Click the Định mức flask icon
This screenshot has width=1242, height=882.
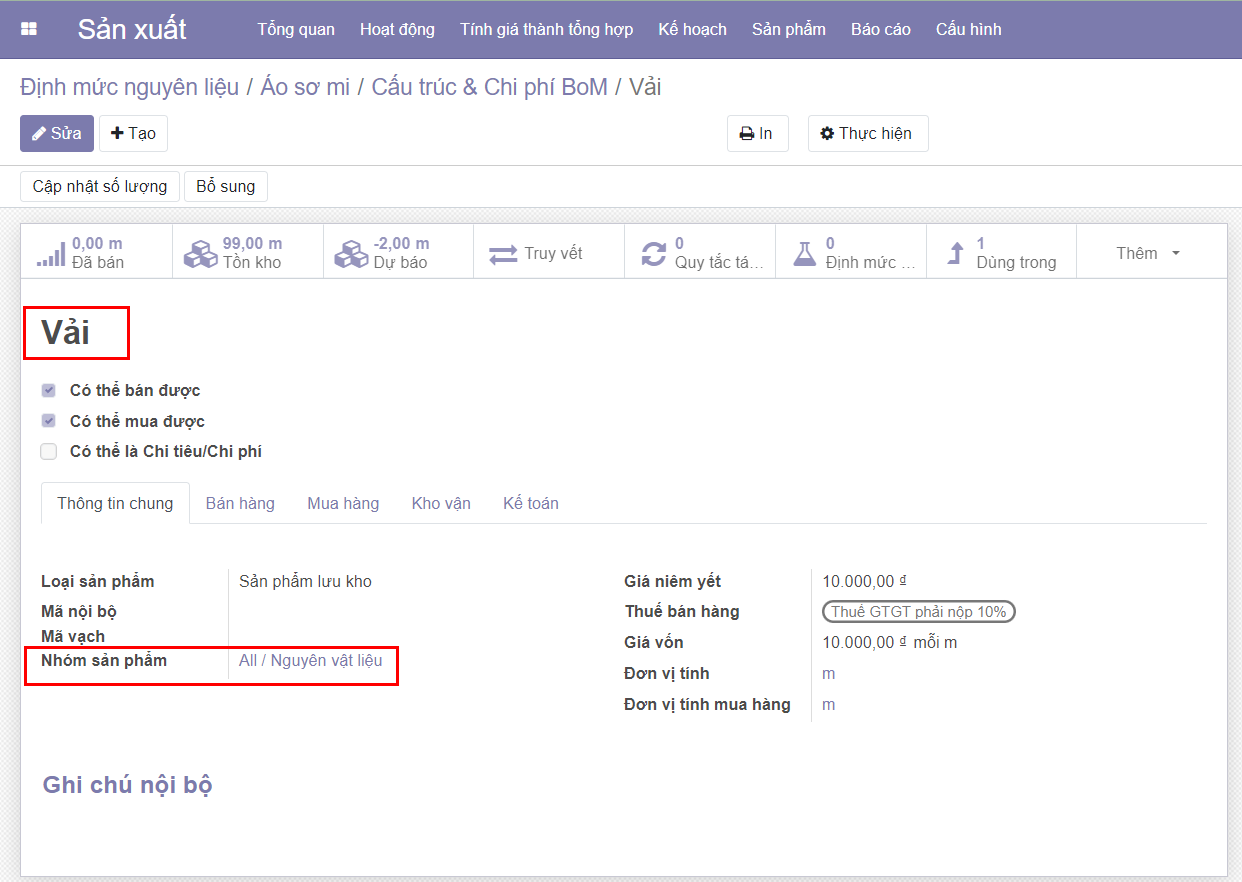click(804, 254)
